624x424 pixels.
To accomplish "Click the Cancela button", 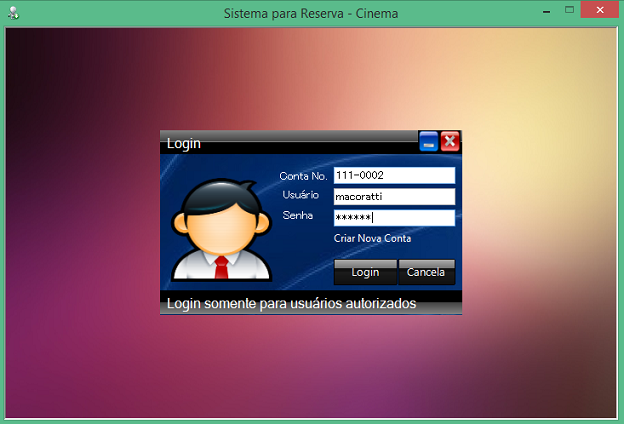I will pos(426,272).
